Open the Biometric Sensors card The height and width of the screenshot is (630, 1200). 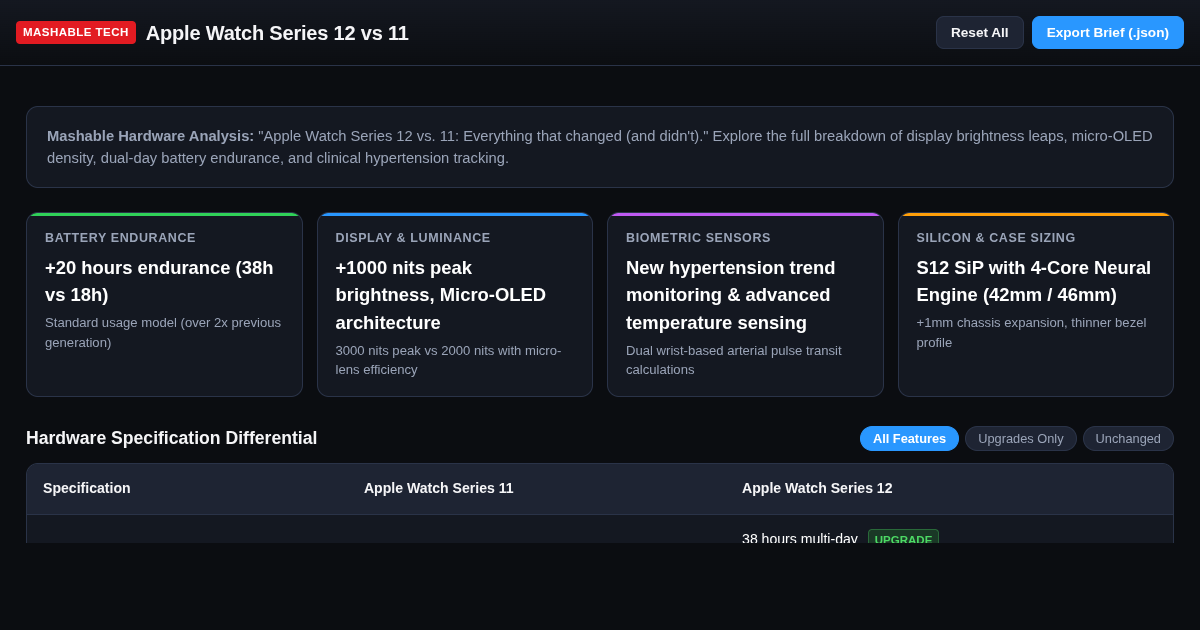click(x=745, y=304)
